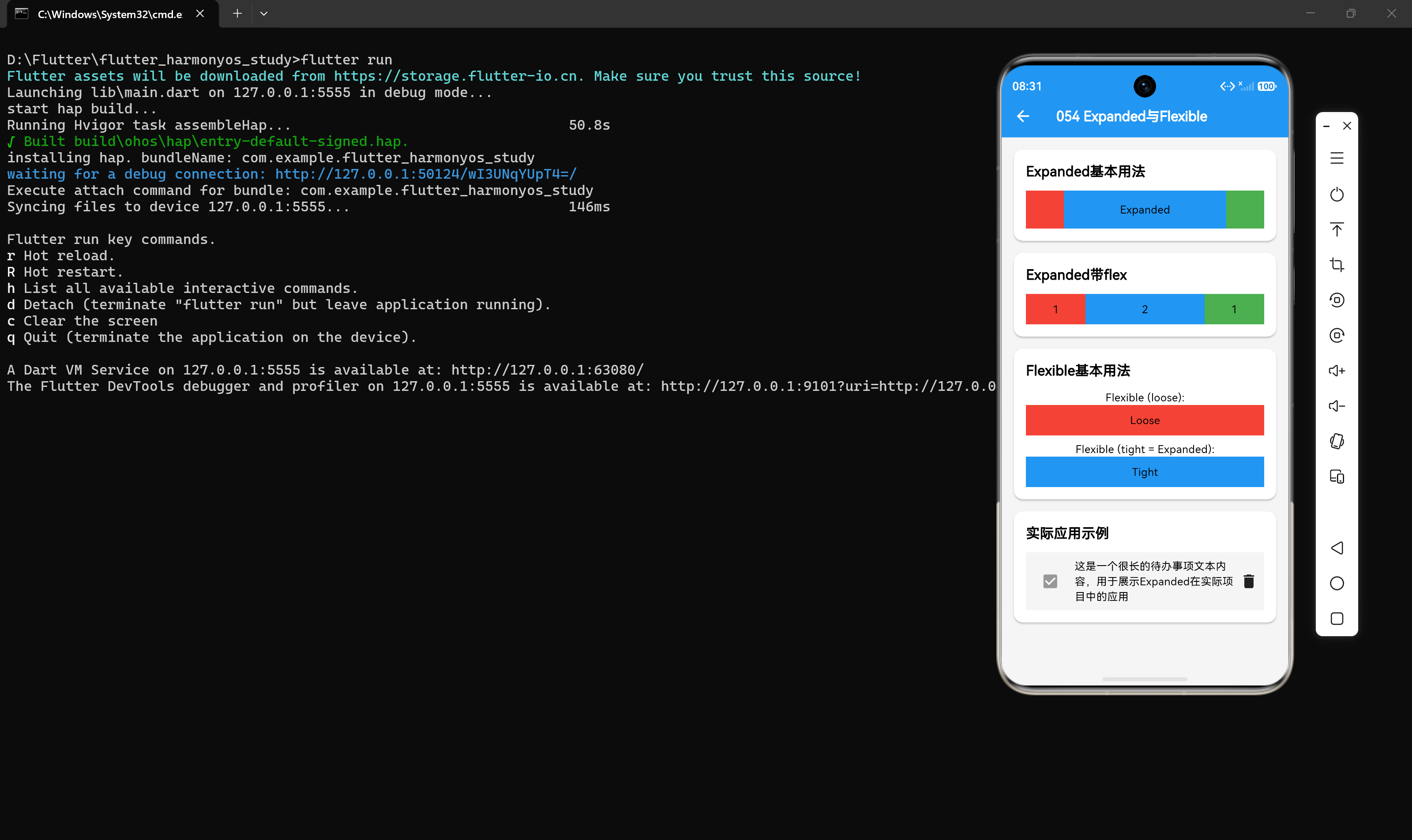
Task: Click the phone battery status indicator
Action: pos(1266,86)
